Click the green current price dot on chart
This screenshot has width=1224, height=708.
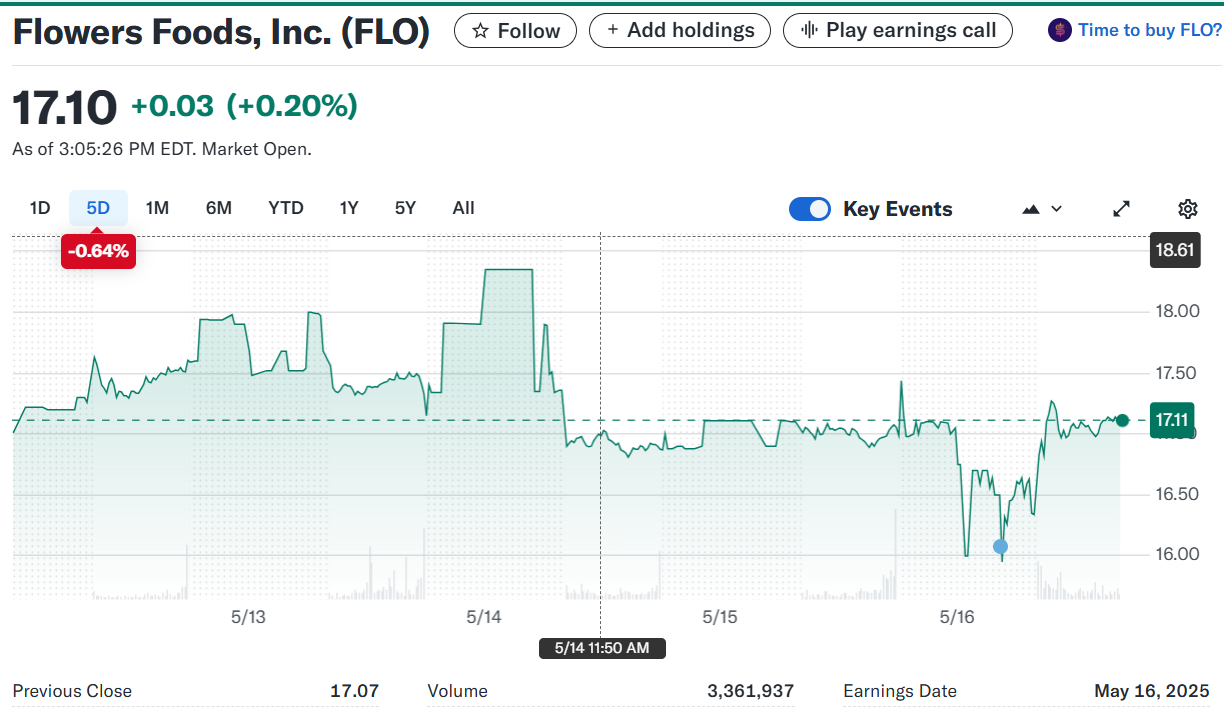click(x=1122, y=420)
